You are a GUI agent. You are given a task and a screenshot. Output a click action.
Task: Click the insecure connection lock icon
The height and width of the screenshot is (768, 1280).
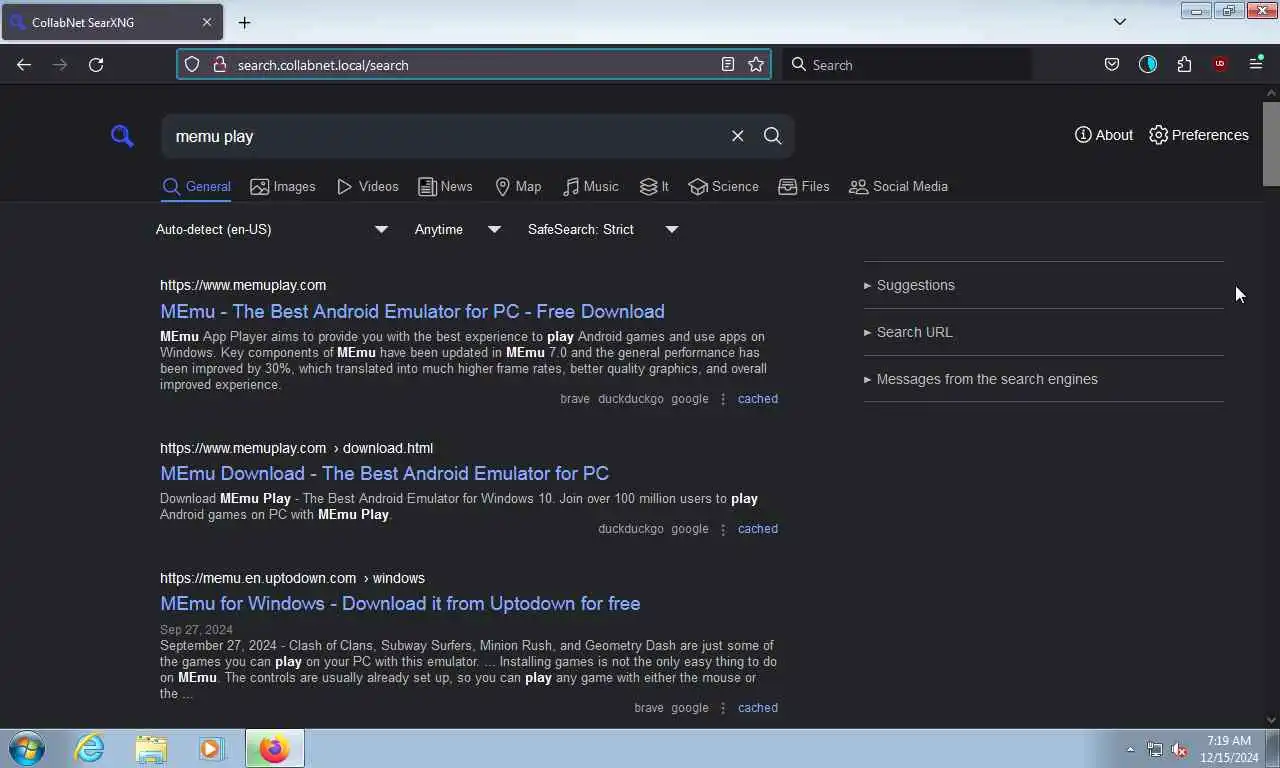[219, 64]
